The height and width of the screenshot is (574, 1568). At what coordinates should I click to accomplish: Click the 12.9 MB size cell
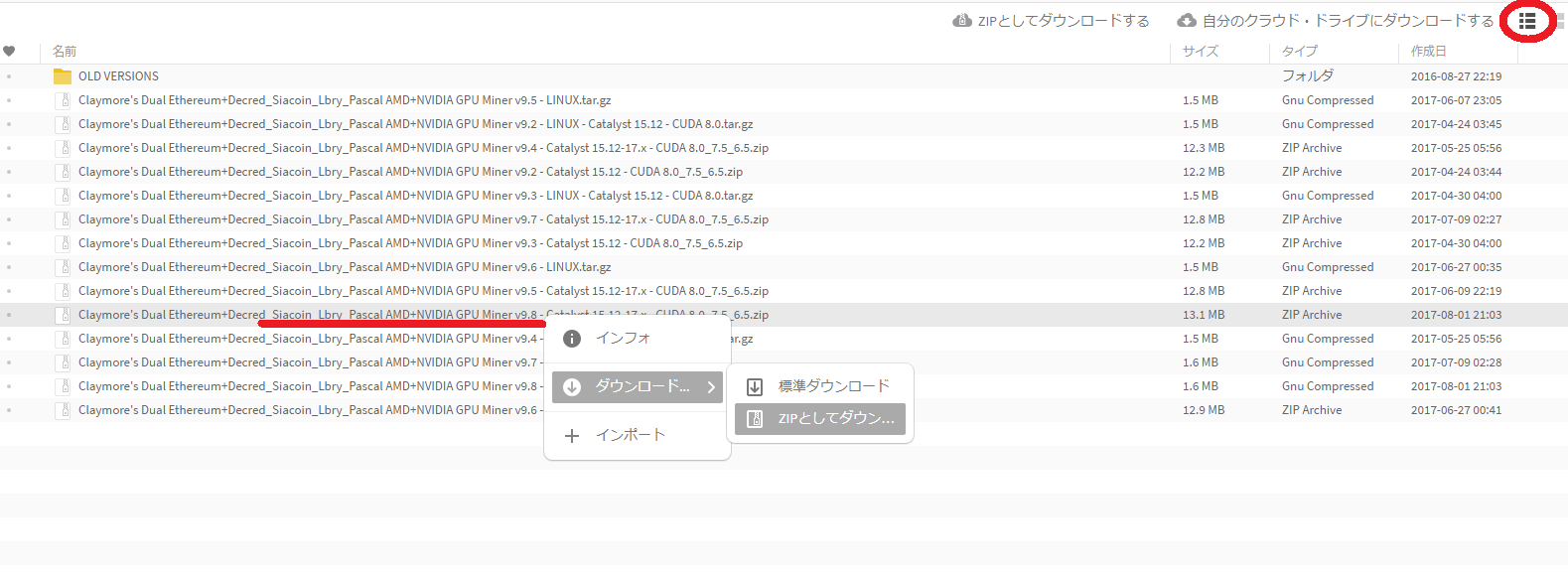tap(1204, 410)
